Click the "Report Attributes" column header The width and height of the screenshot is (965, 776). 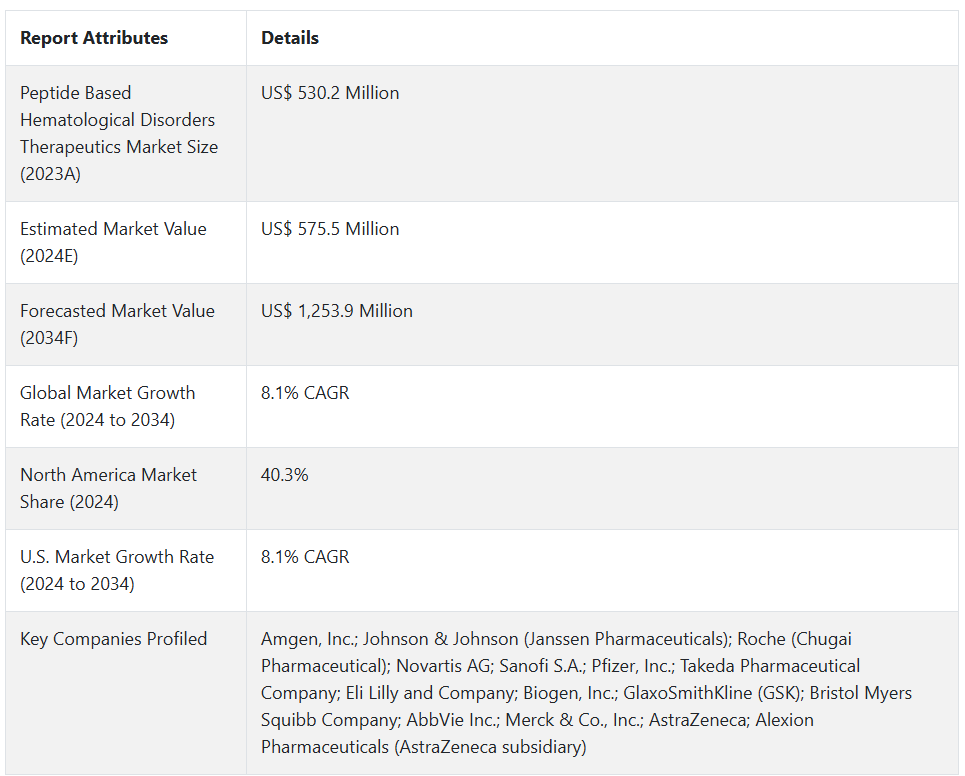(x=94, y=38)
